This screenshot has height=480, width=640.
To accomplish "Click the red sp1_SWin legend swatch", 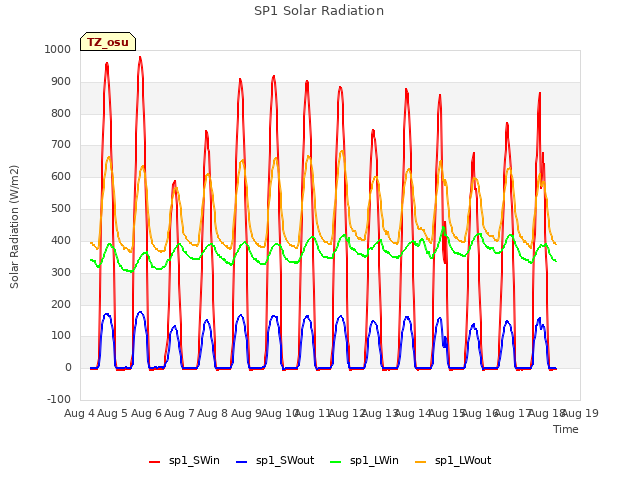I will [155, 462].
